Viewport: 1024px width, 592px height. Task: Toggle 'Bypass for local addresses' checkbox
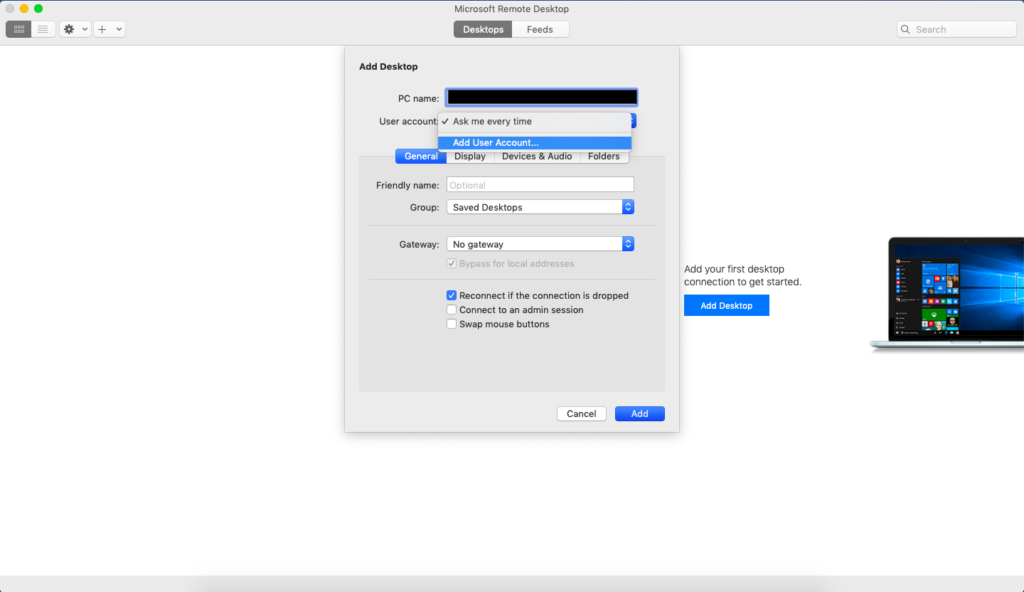451,263
